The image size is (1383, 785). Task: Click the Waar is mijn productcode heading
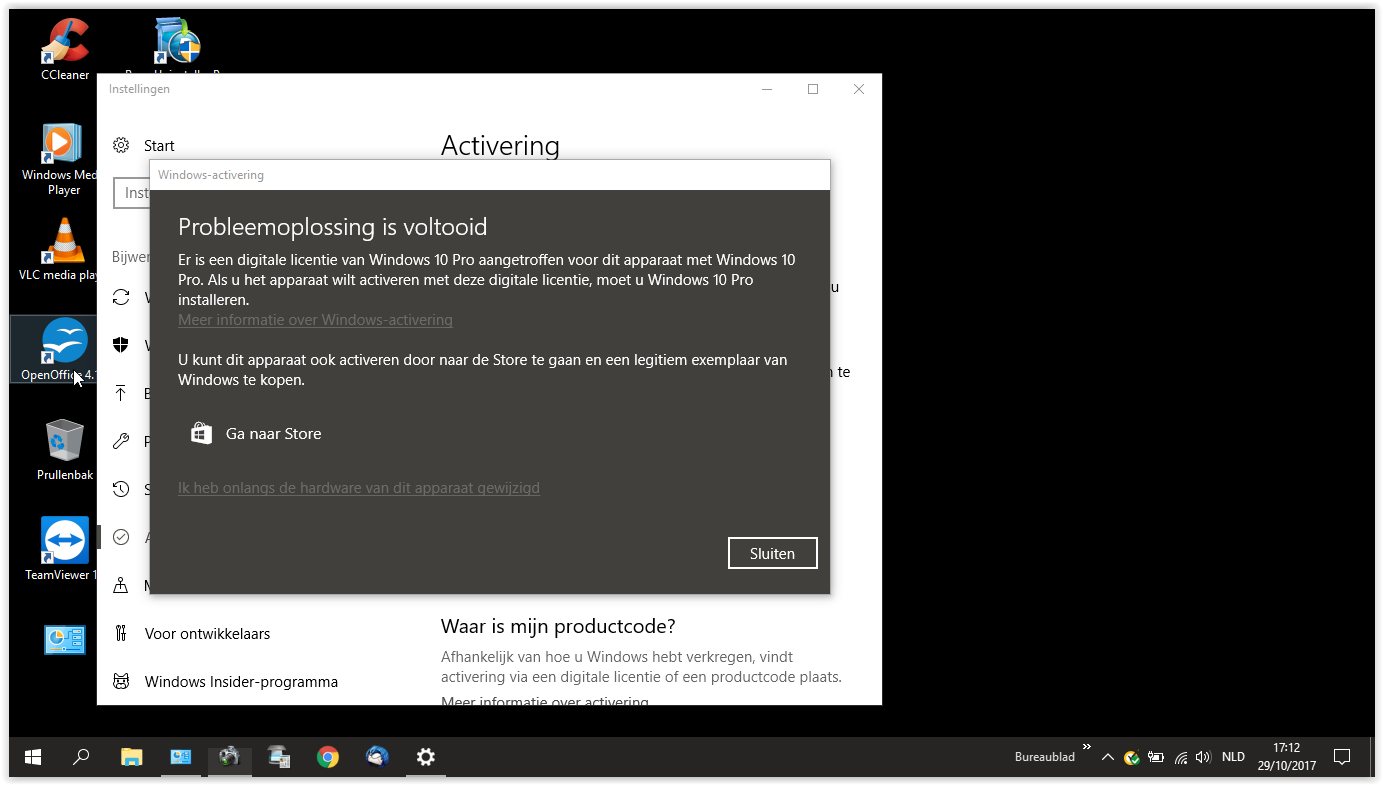point(558,627)
